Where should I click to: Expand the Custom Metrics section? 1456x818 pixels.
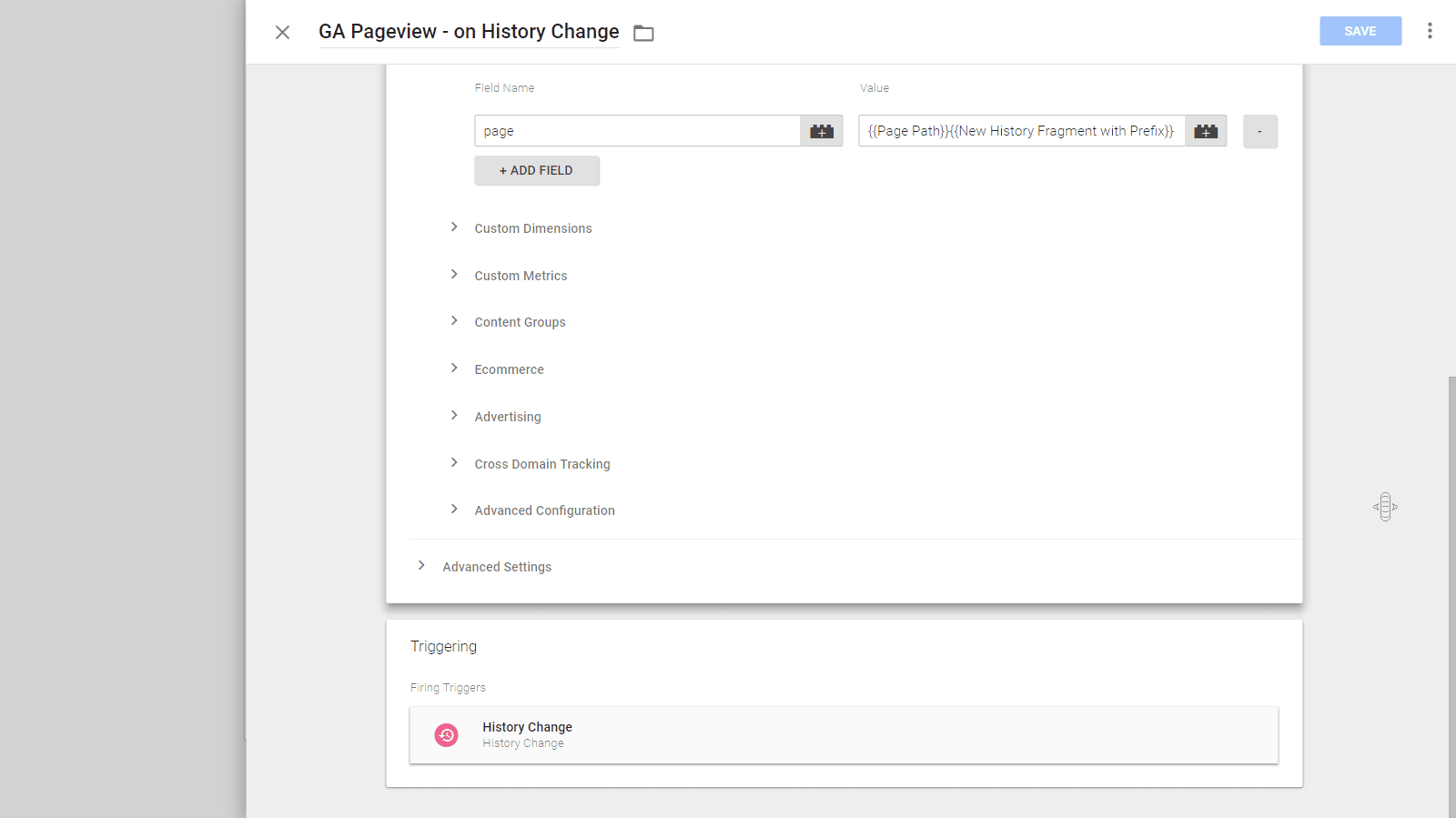[x=521, y=276]
